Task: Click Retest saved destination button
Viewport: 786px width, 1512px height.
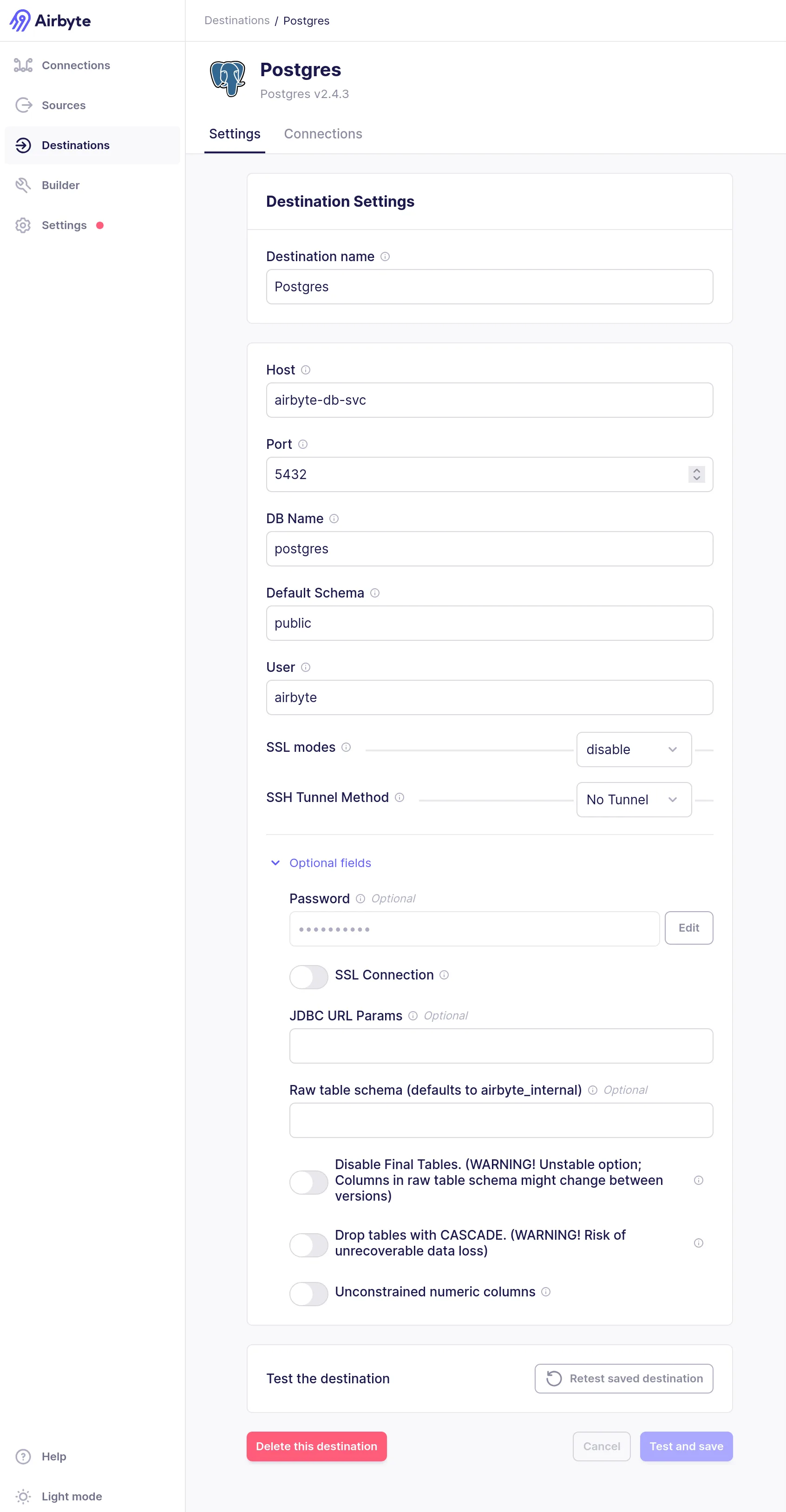Action: click(x=623, y=1378)
